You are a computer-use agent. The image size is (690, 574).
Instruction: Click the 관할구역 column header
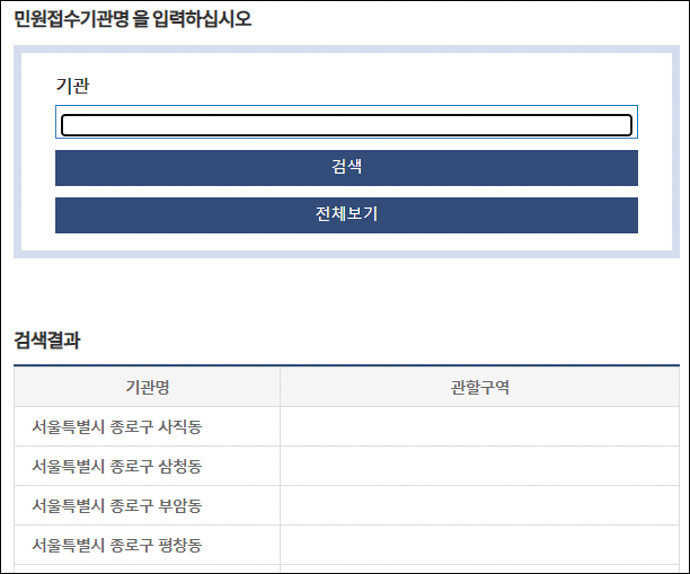(x=480, y=387)
